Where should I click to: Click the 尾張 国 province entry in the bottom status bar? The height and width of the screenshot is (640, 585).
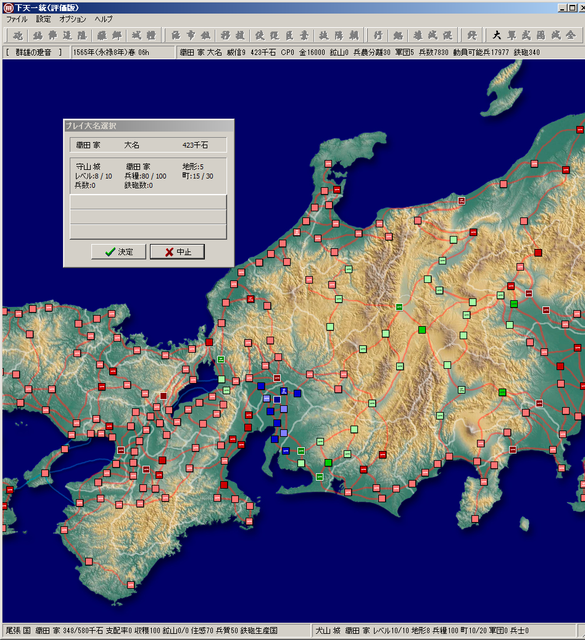point(18,631)
